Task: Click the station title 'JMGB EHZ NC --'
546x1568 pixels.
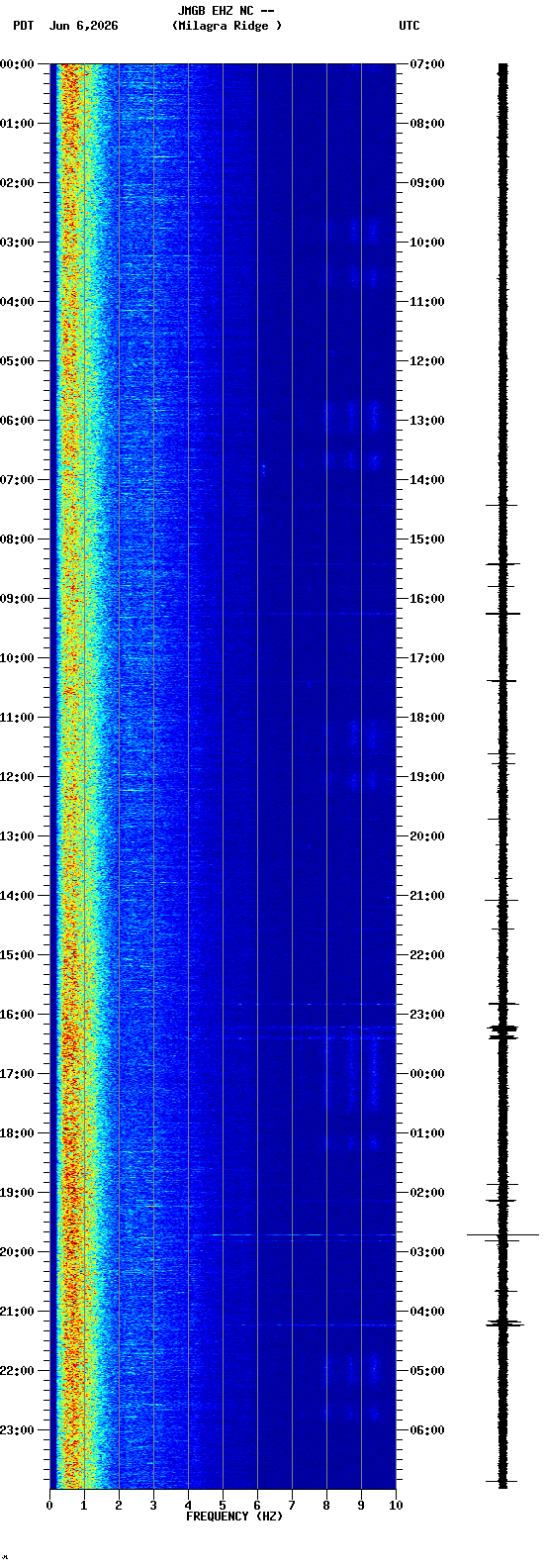Action: (226, 11)
